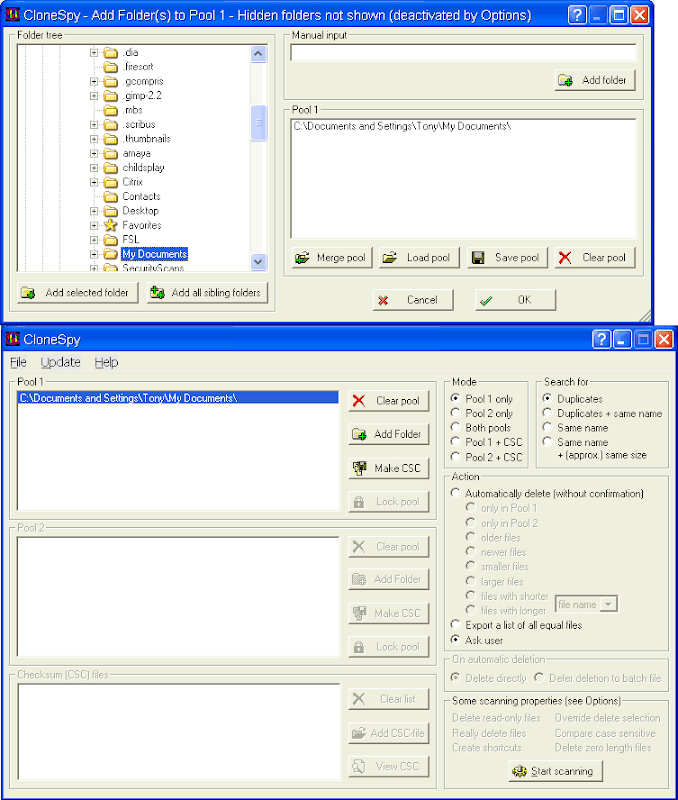Click the Help icon in the Add Folder dialog title bar

[x=577, y=15]
